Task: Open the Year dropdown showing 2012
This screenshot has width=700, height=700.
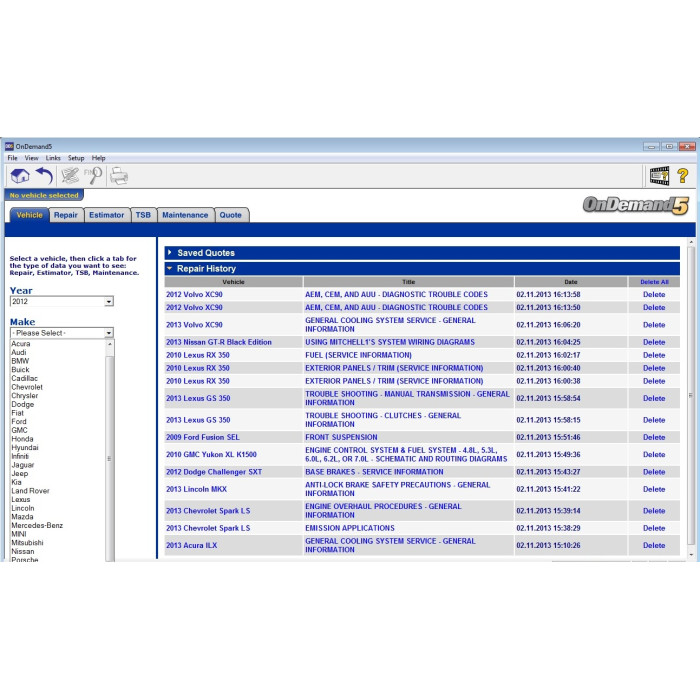Action: (x=62, y=301)
